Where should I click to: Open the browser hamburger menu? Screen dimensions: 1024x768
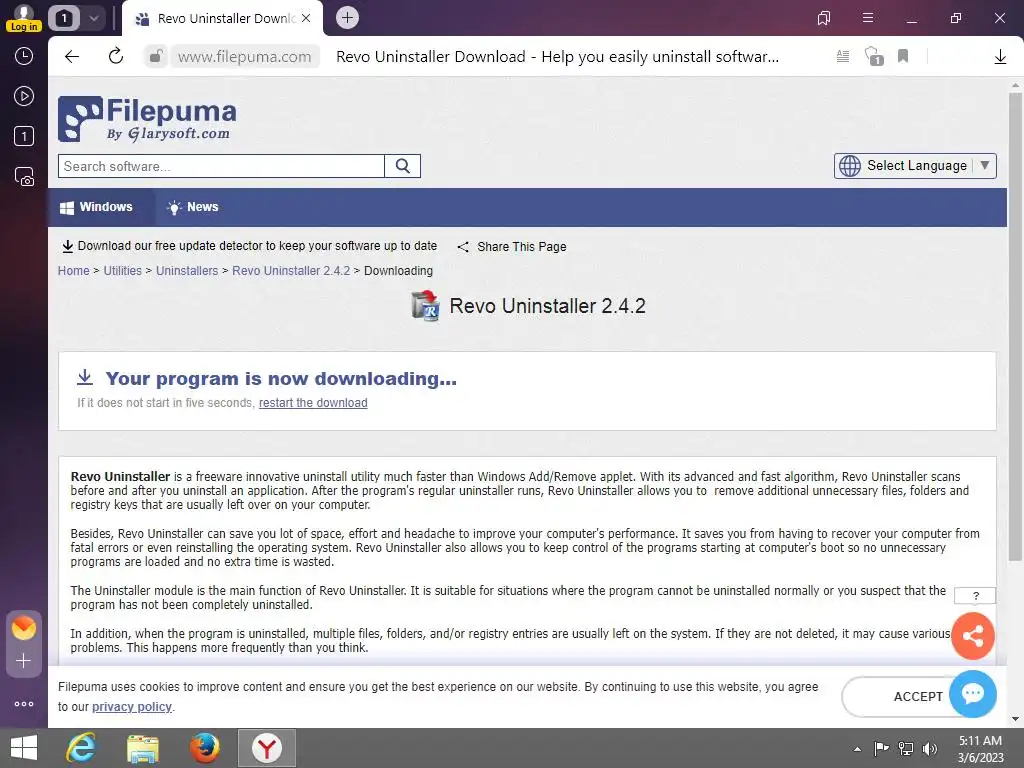pyautogui.click(x=868, y=18)
